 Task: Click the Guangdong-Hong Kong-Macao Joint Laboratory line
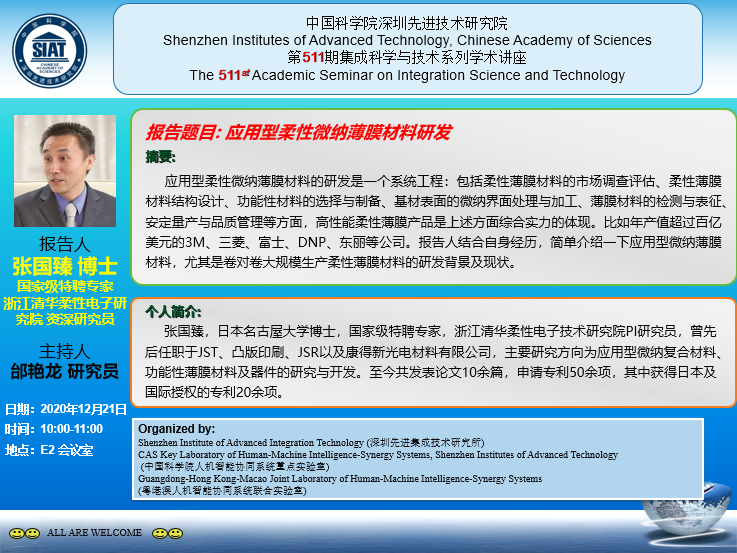click(339, 479)
